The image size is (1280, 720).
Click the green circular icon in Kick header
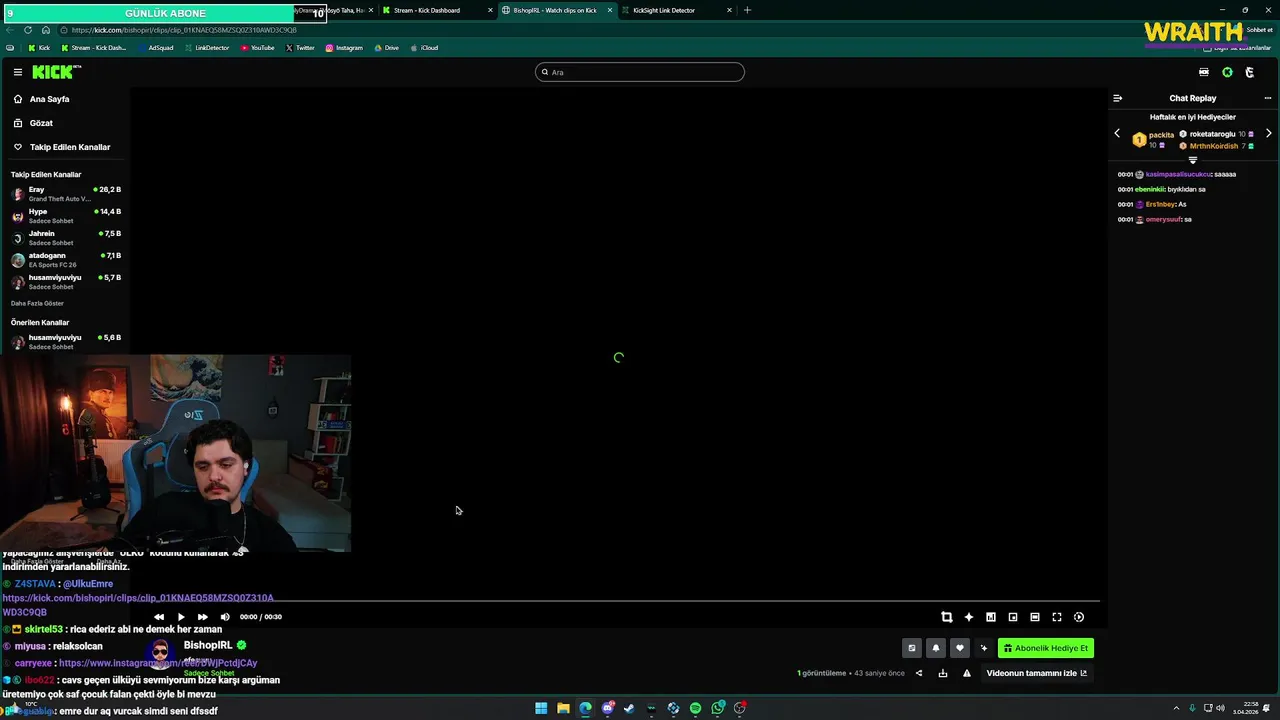tap(1227, 72)
